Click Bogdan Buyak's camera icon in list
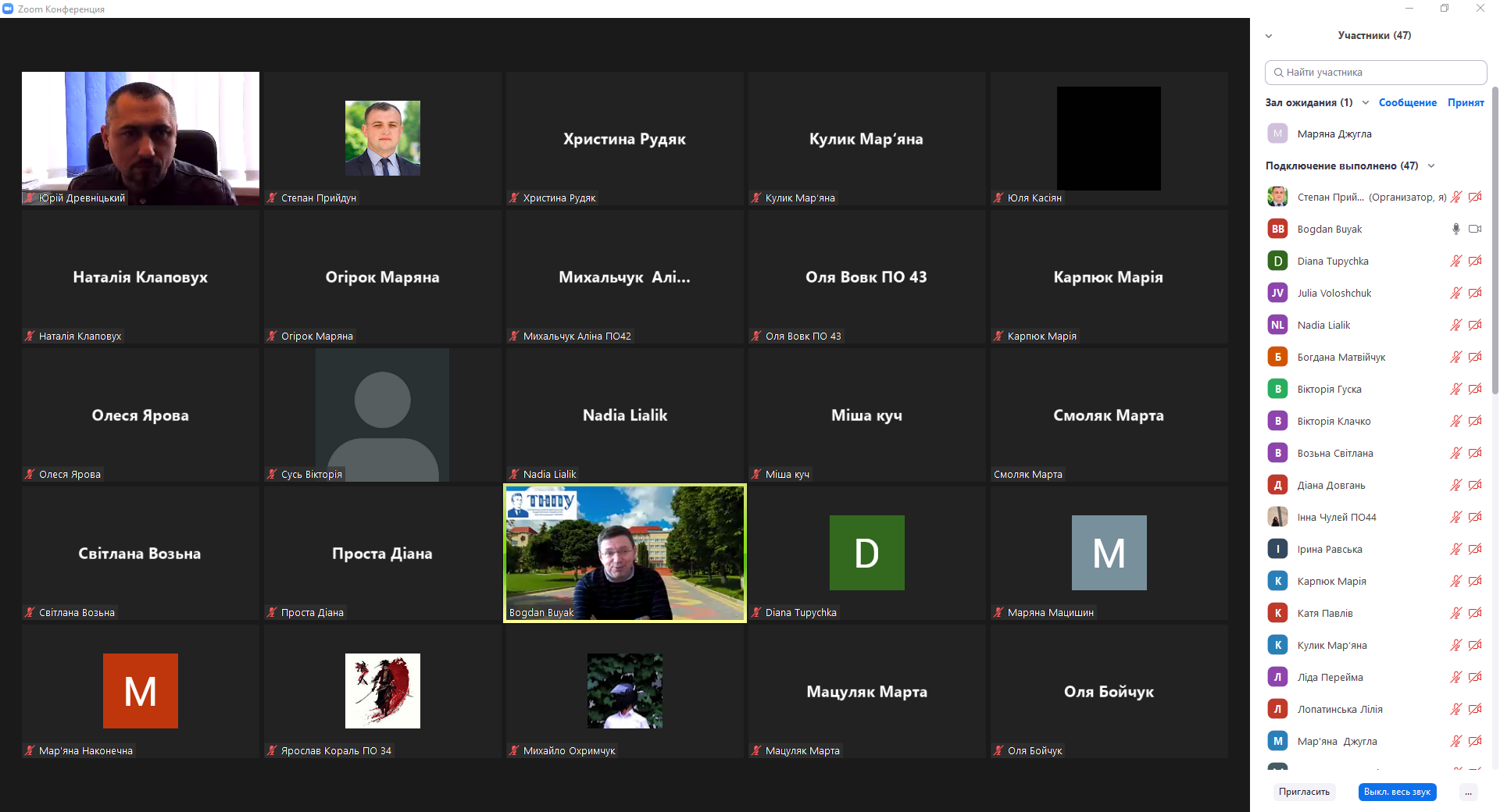1500x812 pixels. point(1475,229)
